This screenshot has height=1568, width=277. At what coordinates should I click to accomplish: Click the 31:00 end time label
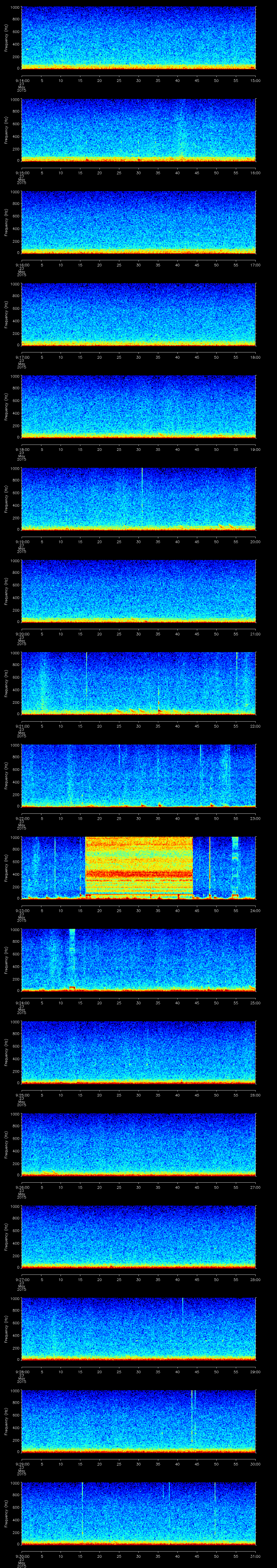click(x=255, y=1556)
